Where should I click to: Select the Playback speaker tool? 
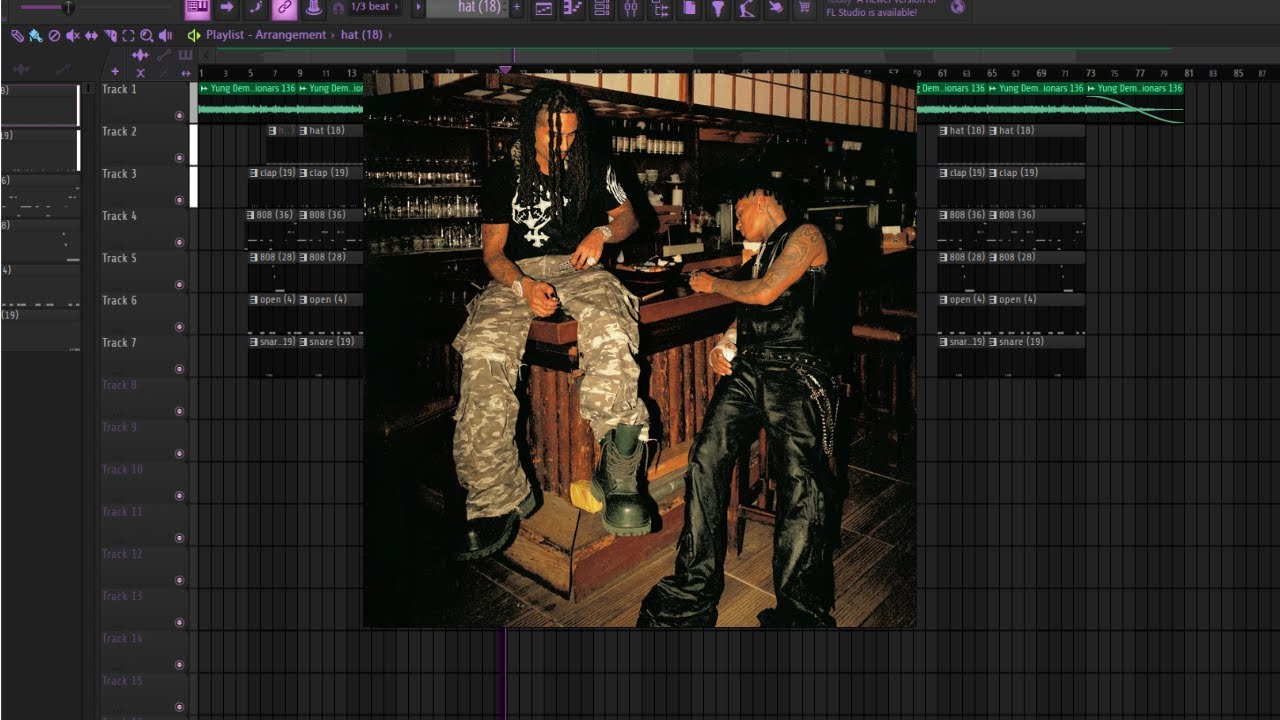pos(165,35)
